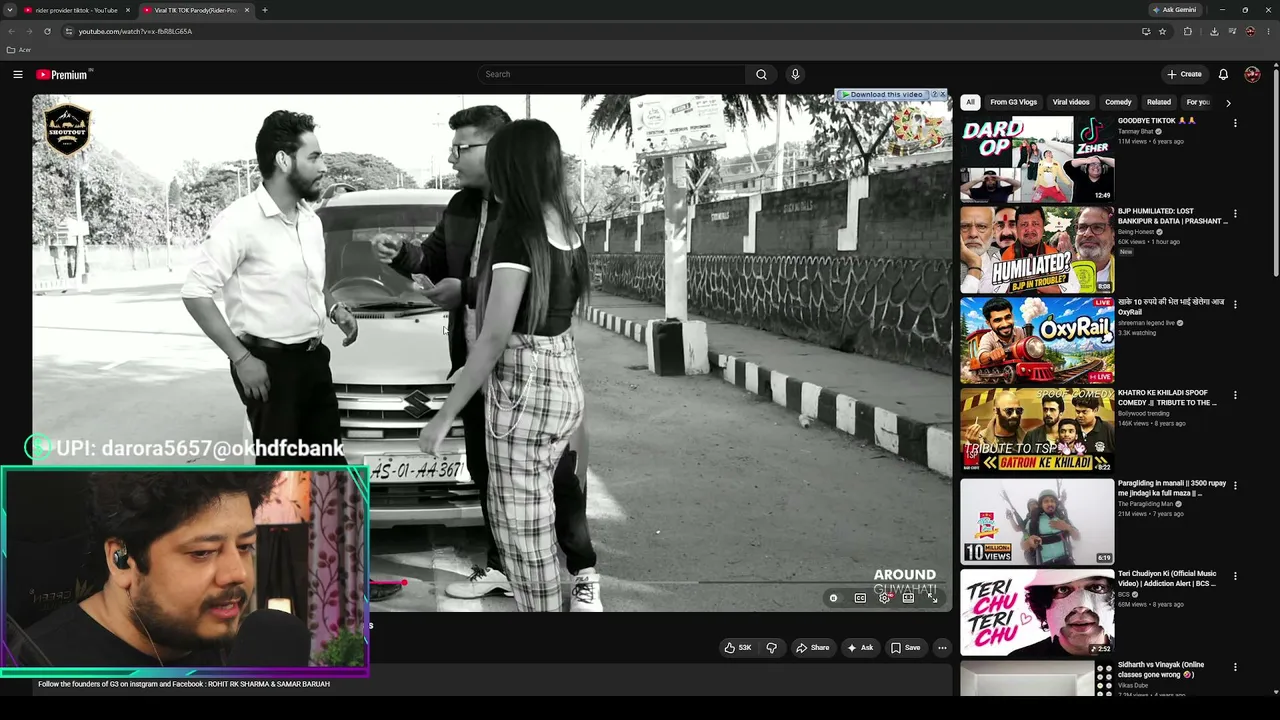This screenshot has height=720, width=1280.
Task: Share this video
Action: [812, 648]
